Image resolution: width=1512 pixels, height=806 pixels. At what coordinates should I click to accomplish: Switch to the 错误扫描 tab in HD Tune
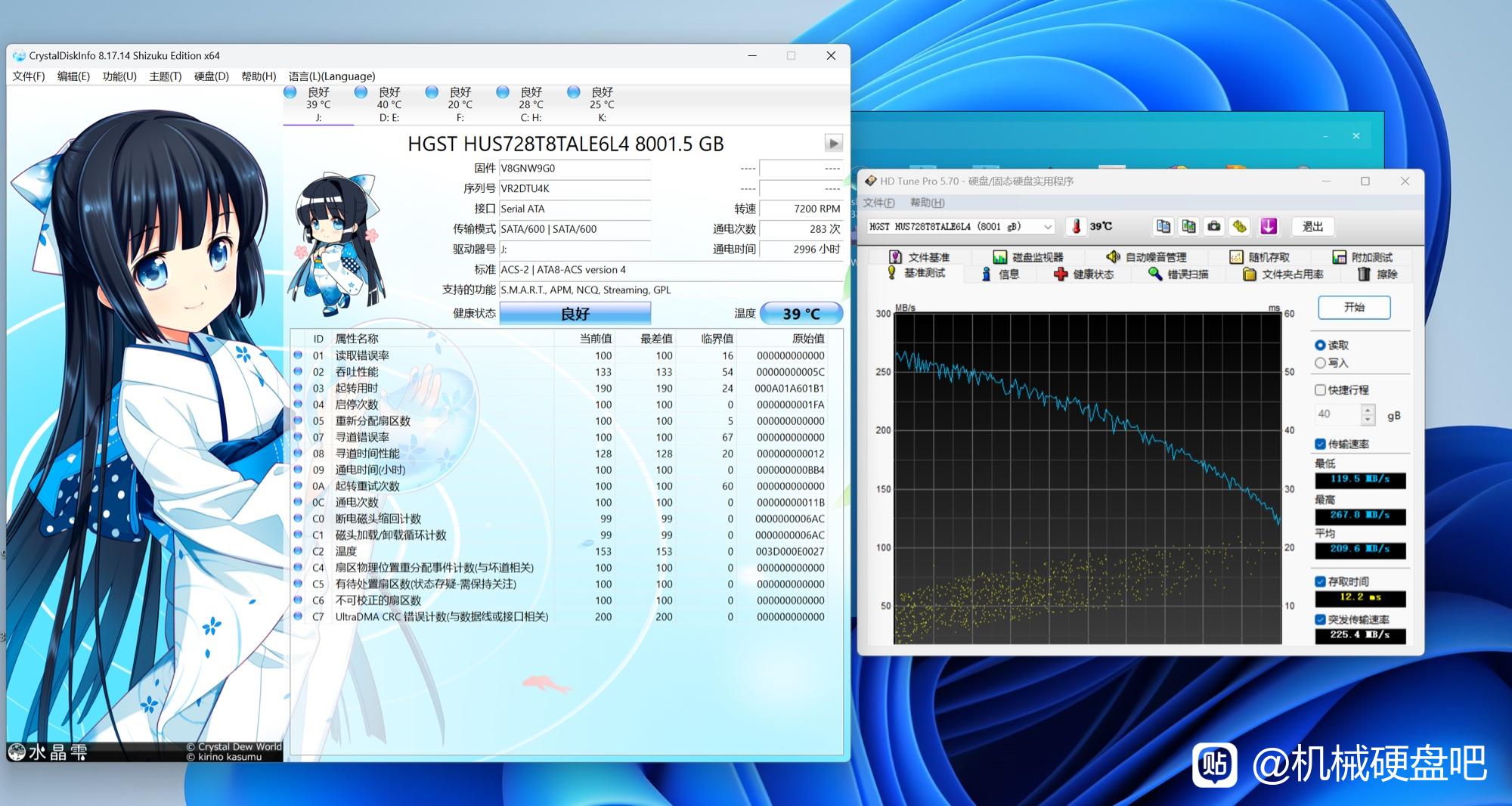[1178, 274]
